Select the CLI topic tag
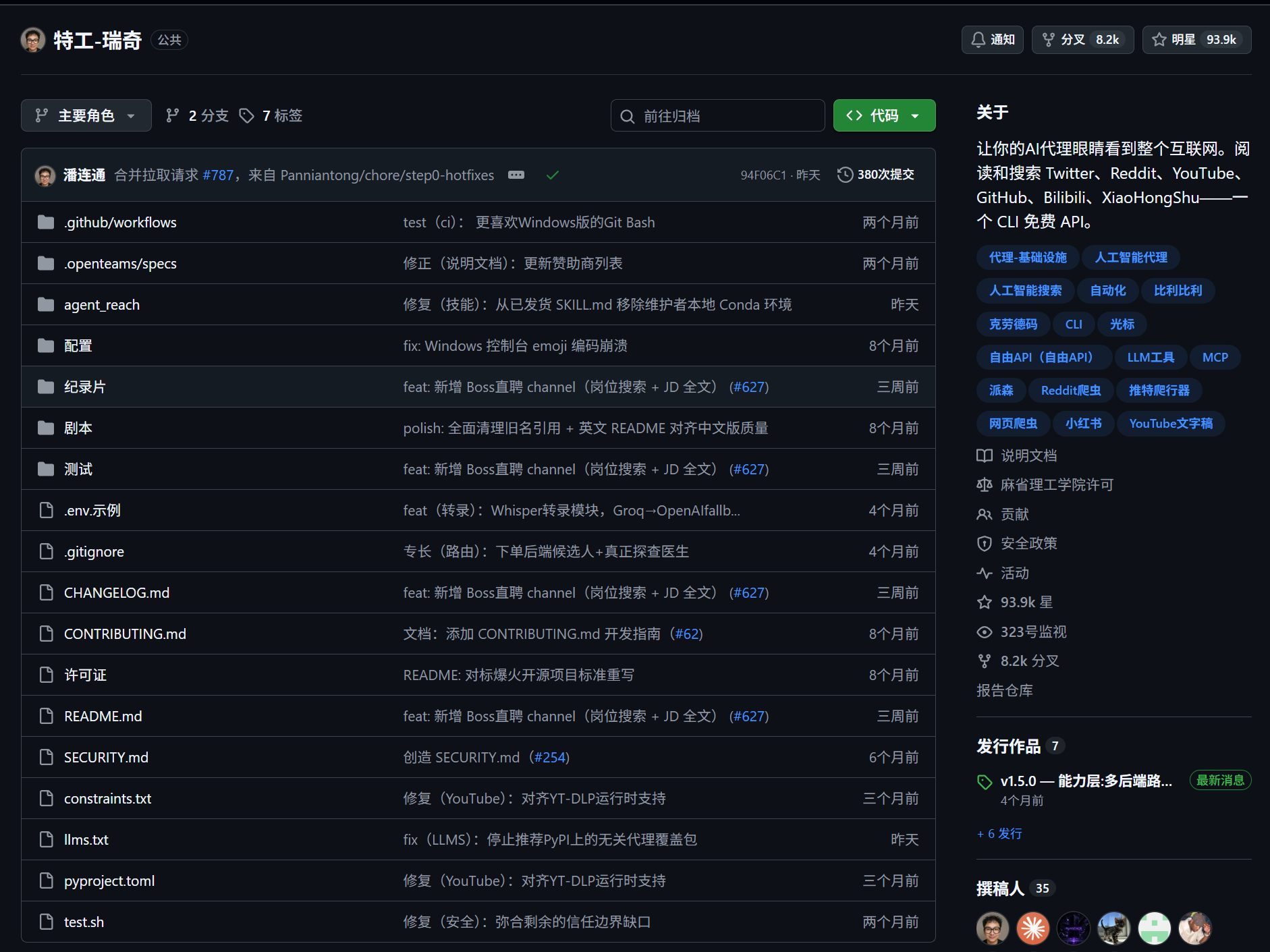Viewport: 1270px width, 952px height. pos(1074,325)
